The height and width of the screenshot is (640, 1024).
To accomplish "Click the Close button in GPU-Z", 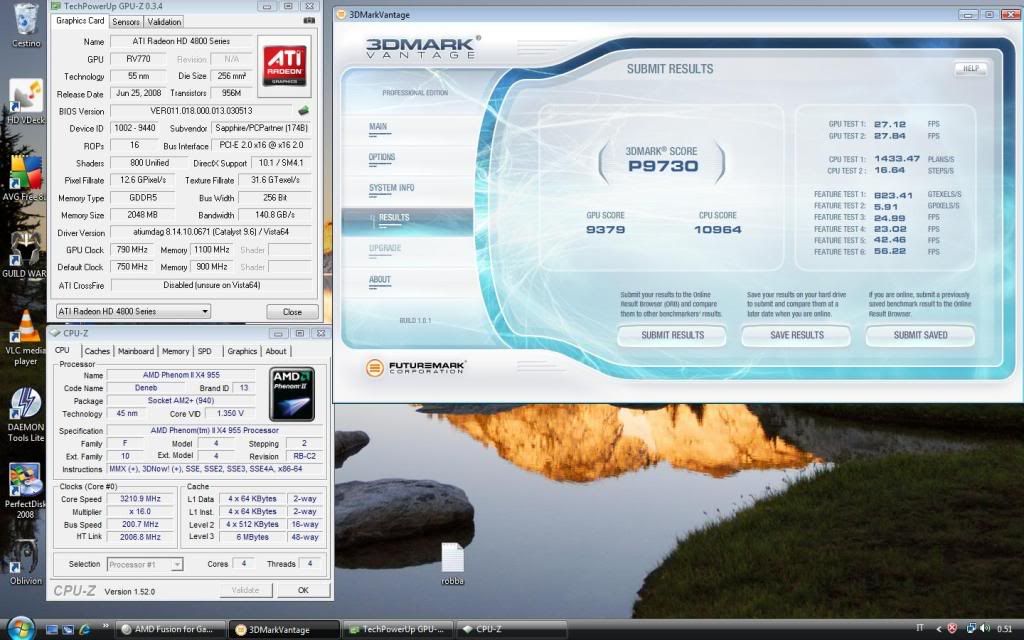I will click(292, 312).
